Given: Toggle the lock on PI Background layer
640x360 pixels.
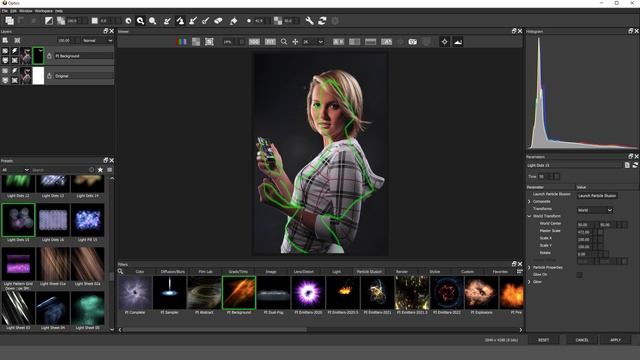Looking at the screenshot, I should 49,56.
